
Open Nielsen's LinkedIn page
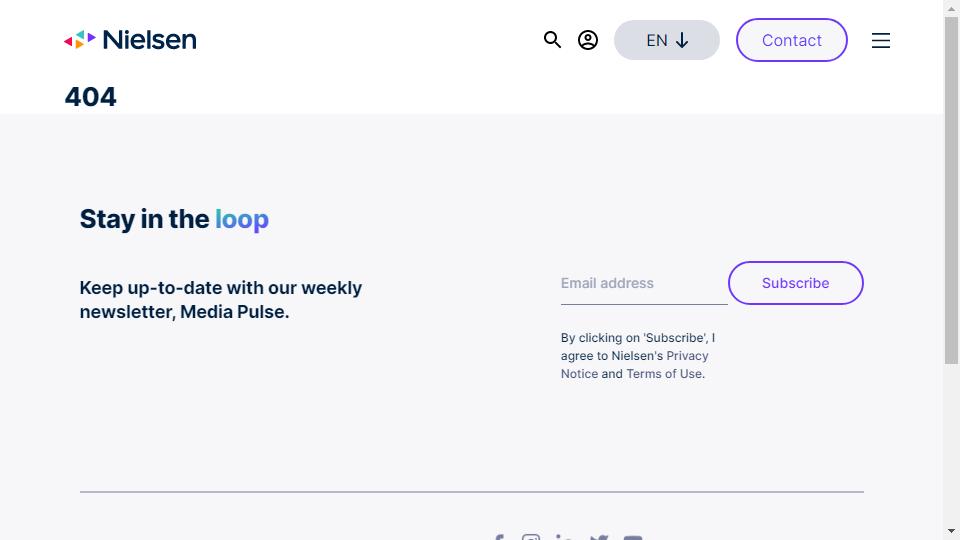point(565,537)
